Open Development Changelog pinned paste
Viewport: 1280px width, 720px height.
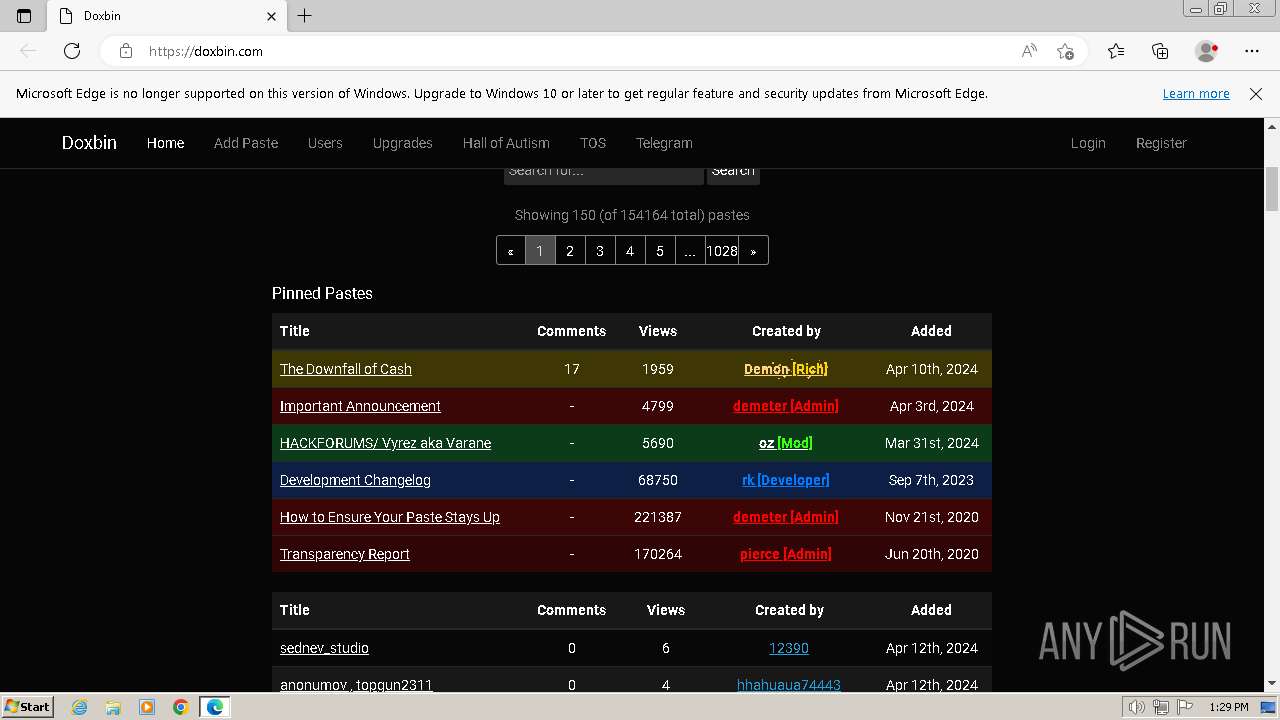[355, 480]
